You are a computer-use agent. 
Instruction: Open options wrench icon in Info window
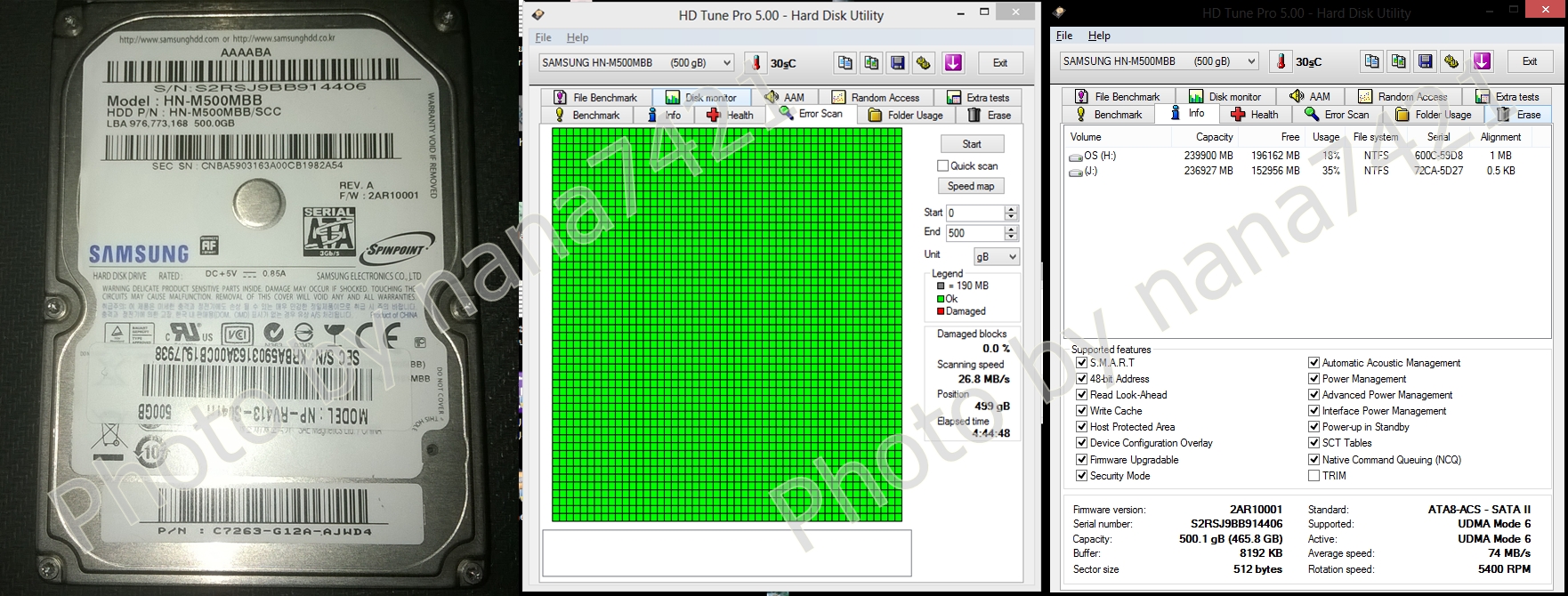click(1451, 61)
